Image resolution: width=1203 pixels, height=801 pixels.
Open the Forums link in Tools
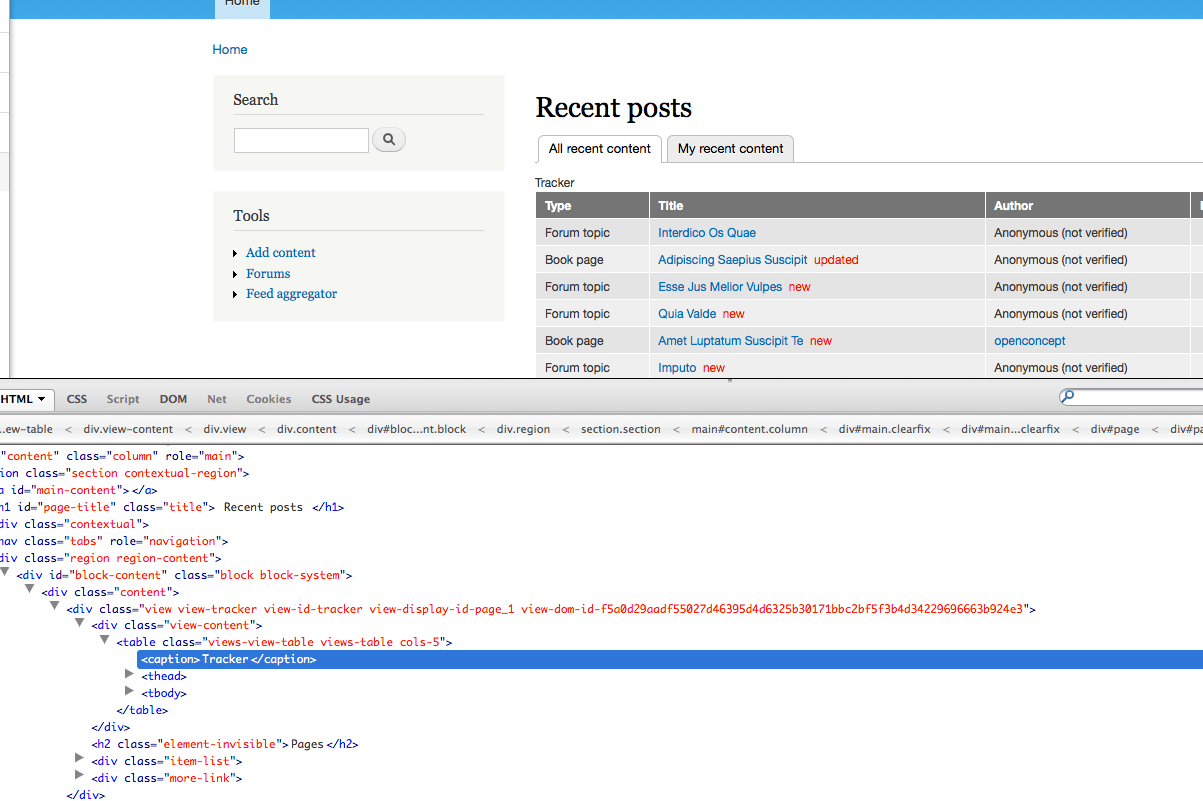pos(268,274)
